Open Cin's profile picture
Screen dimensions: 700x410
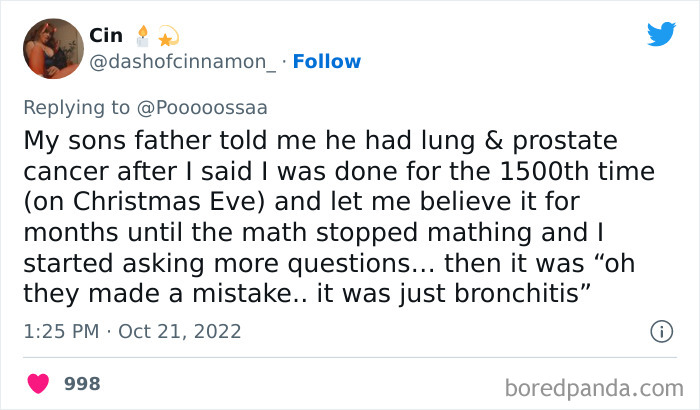52,47
